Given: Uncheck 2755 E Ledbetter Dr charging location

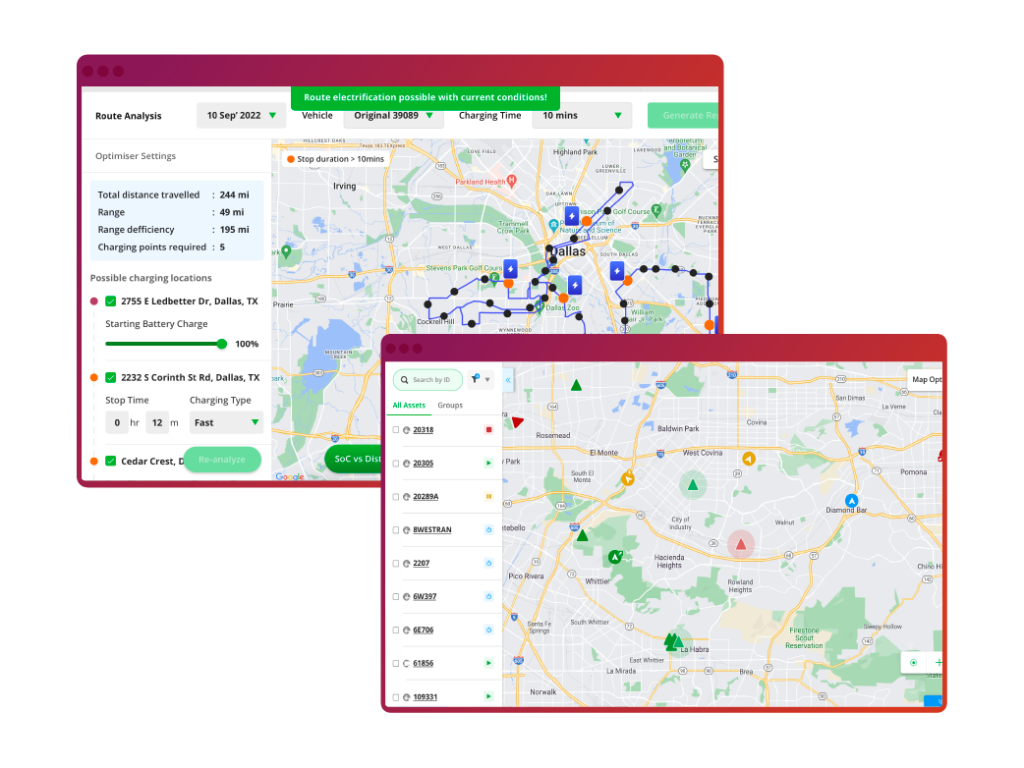Looking at the screenshot, I should 111,301.
